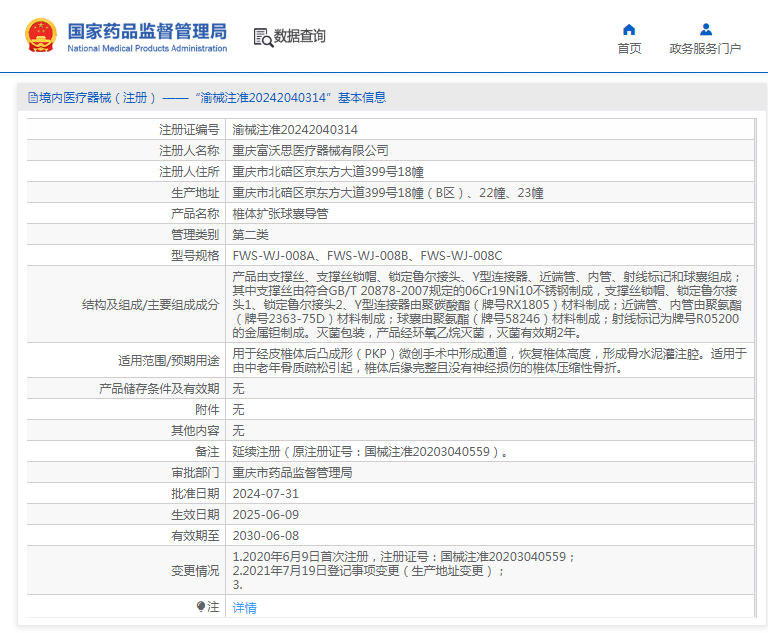
Task: Click the national emblem logo
Action: coord(41,35)
